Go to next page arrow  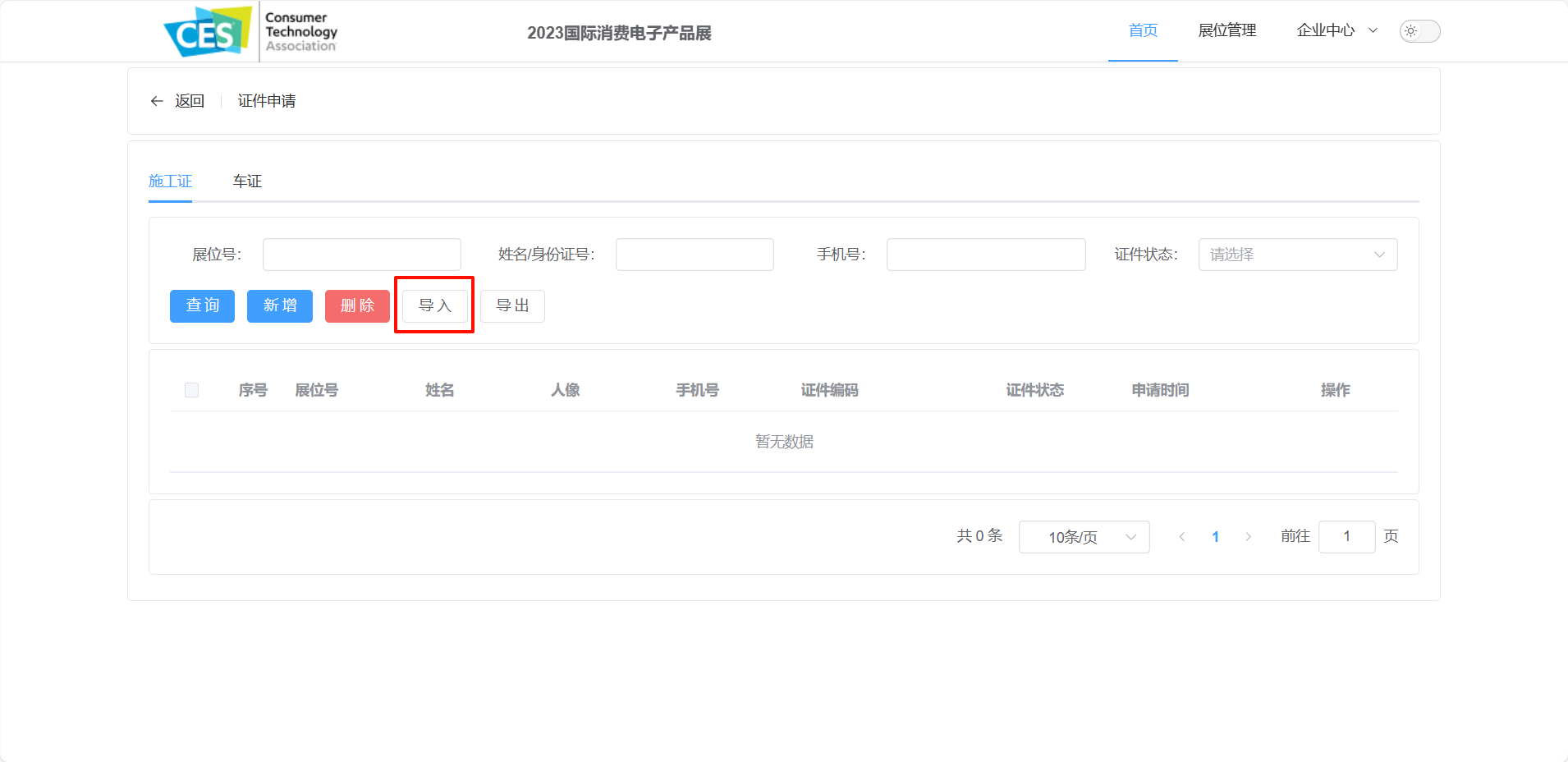pyautogui.click(x=1248, y=537)
